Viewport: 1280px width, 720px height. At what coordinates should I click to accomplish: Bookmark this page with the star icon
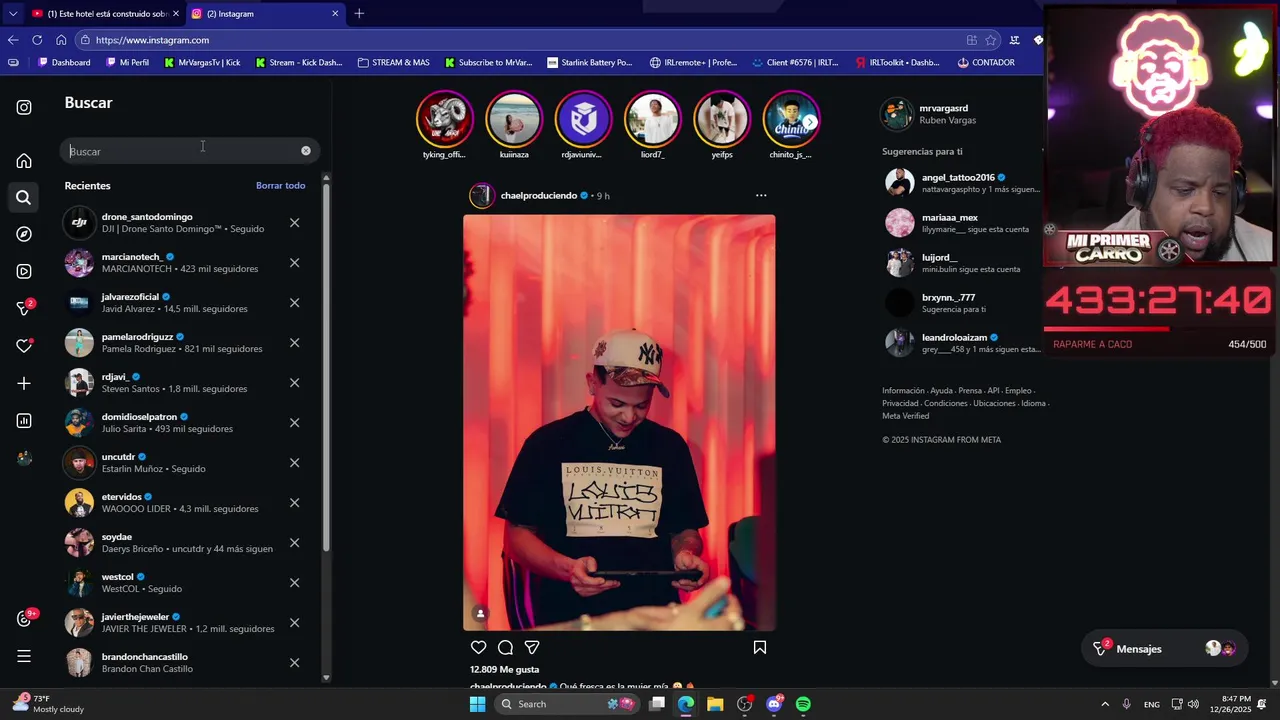point(990,40)
